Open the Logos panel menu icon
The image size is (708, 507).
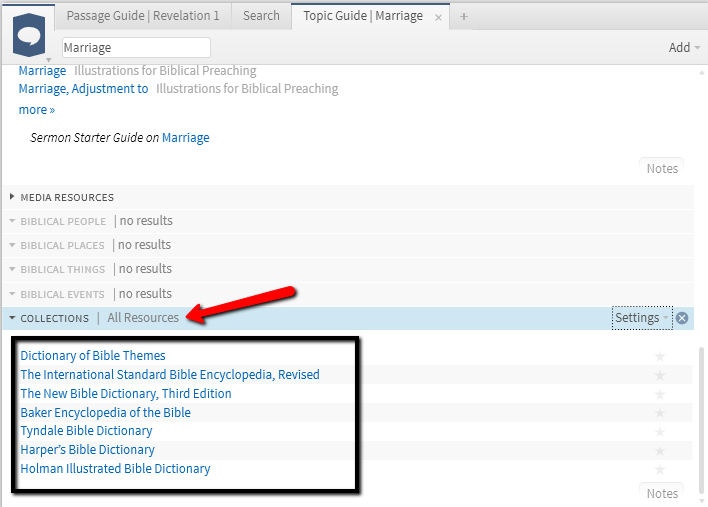(29, 35)
